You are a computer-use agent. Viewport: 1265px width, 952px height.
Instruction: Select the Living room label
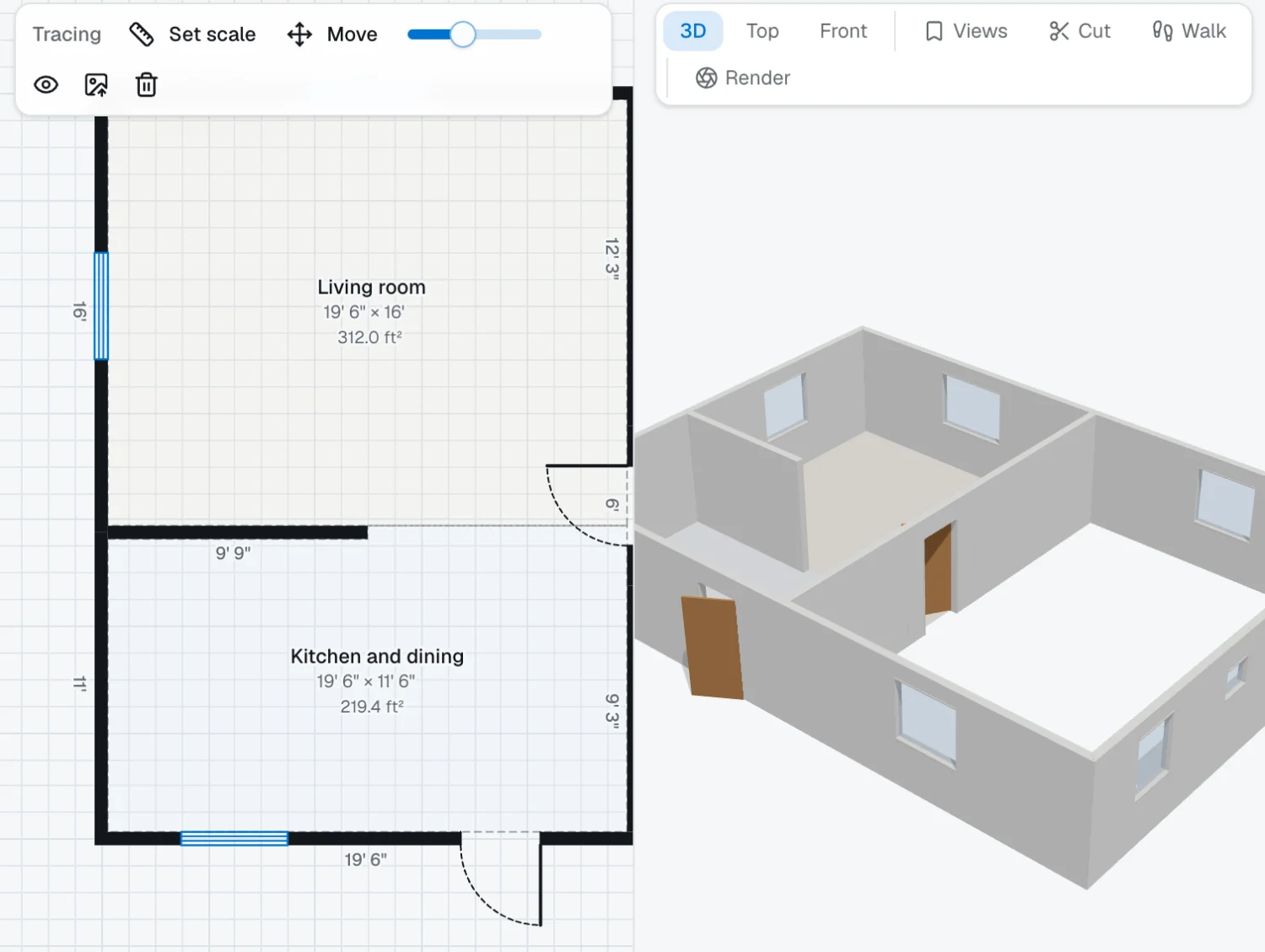click(371, 288)
